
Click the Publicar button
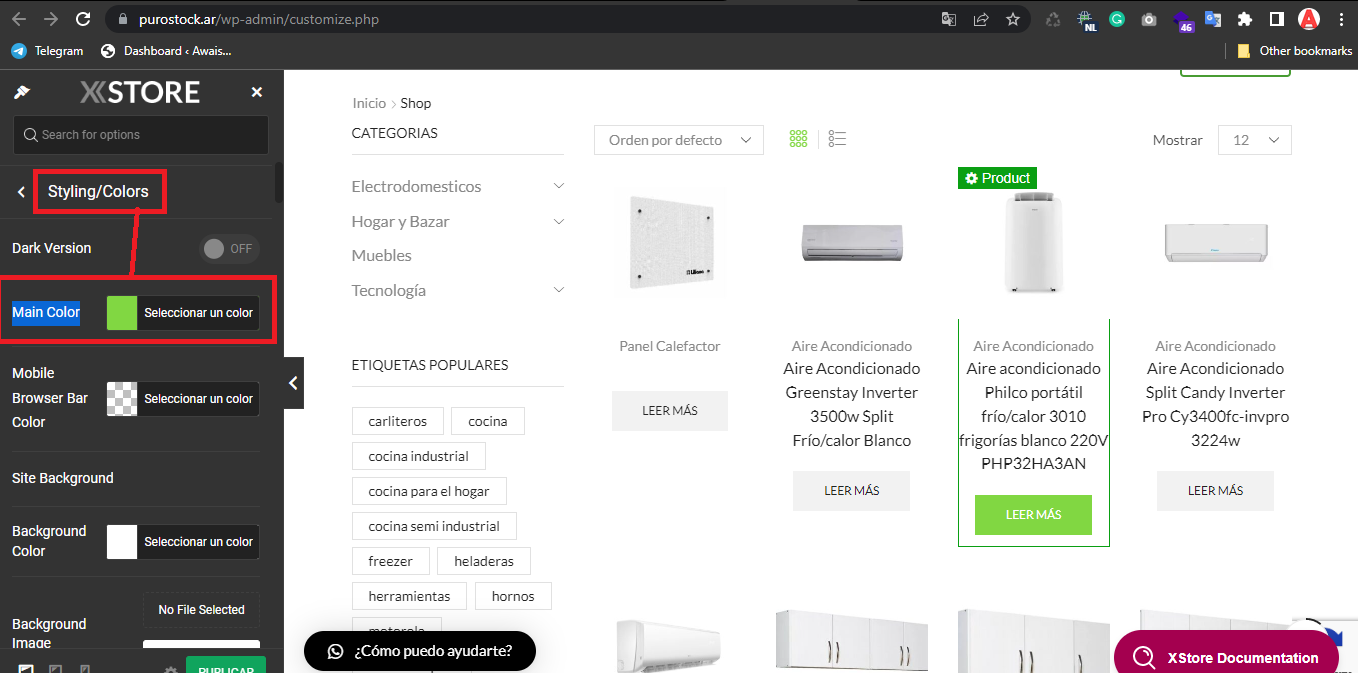pyautogui.click(x=226, y=667)
